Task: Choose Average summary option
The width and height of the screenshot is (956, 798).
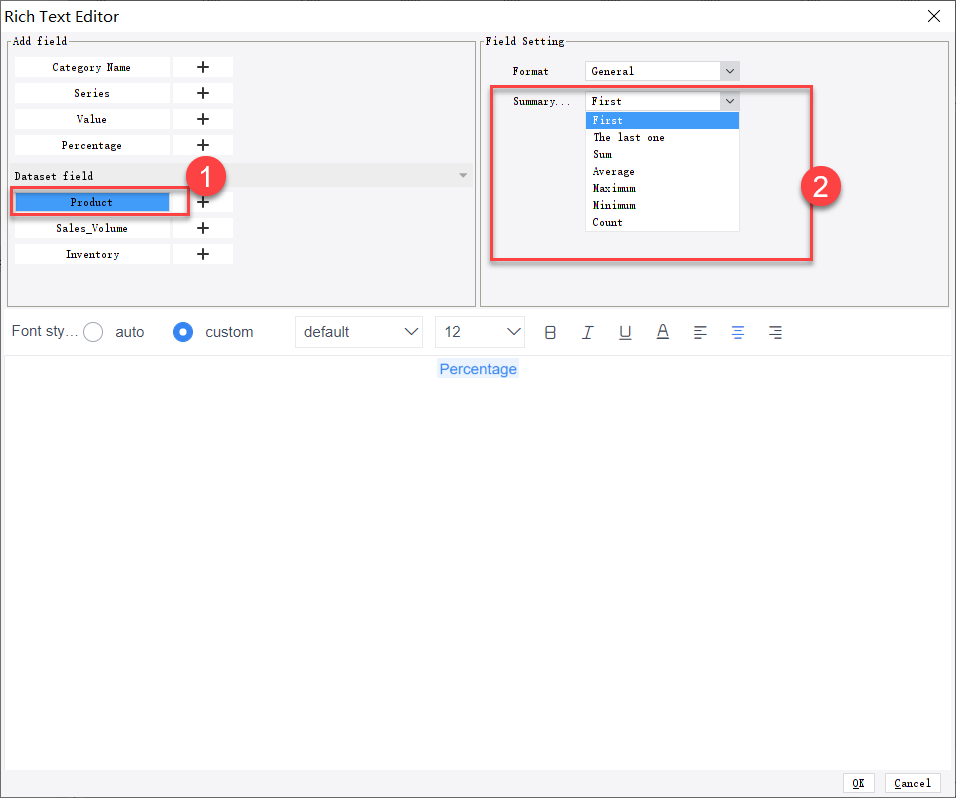Action: pos(662,172)
